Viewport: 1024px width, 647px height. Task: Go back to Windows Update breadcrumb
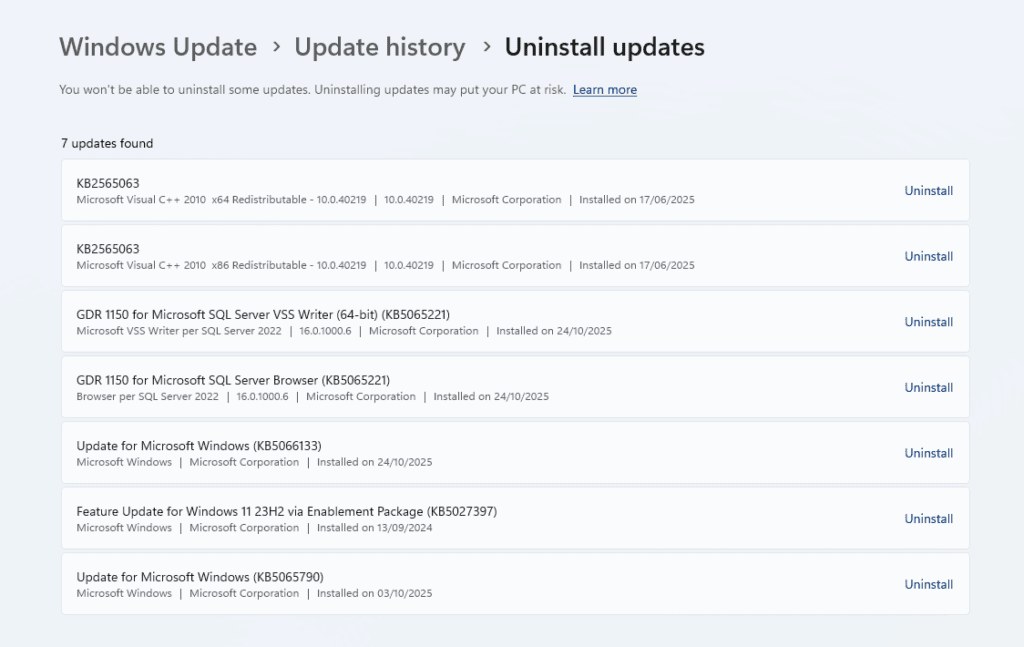click(158, 47)
